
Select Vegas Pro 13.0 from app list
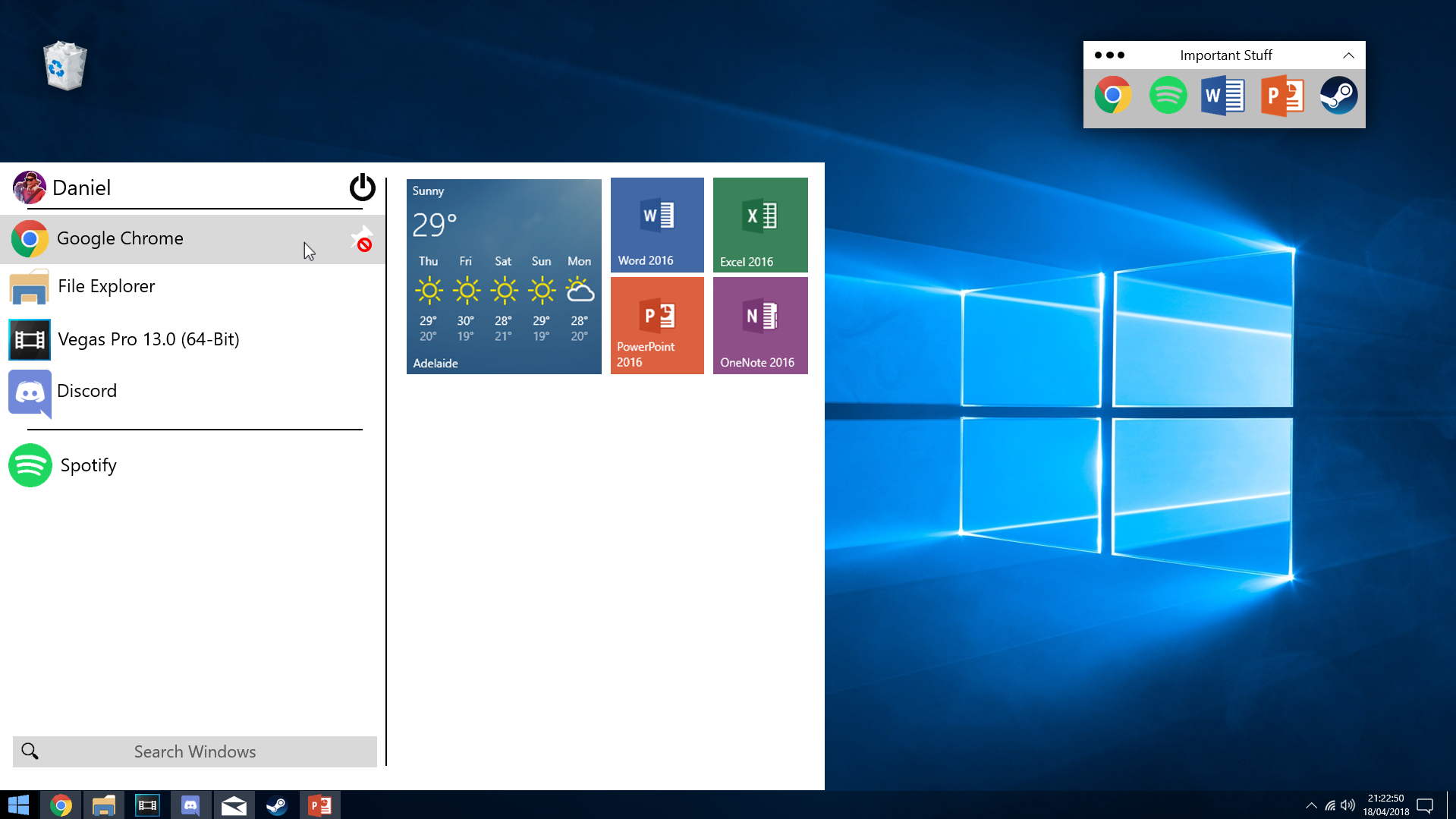click(x=148, y=339)
